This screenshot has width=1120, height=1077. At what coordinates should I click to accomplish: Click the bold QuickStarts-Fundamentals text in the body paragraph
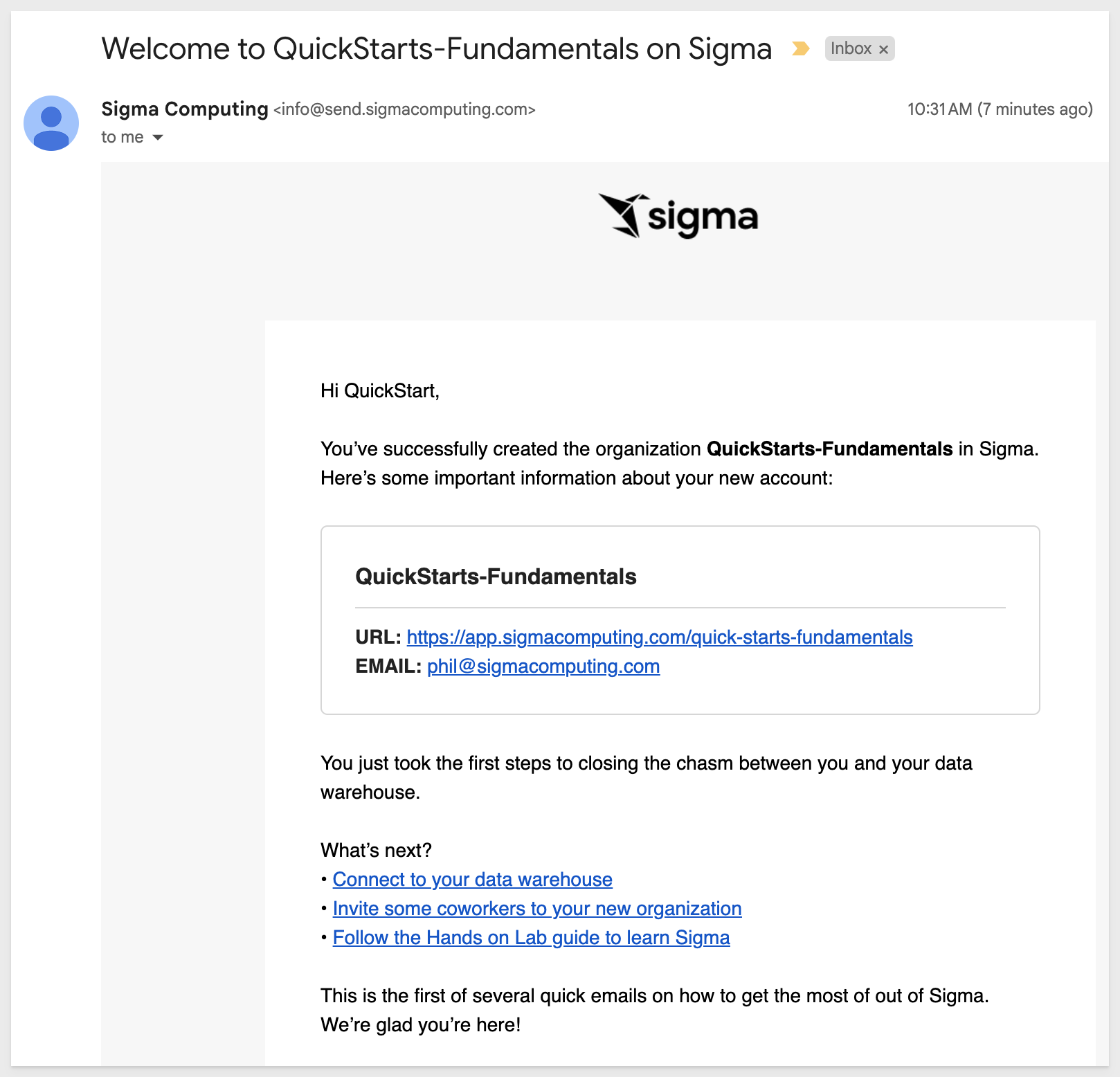(829, 449)
